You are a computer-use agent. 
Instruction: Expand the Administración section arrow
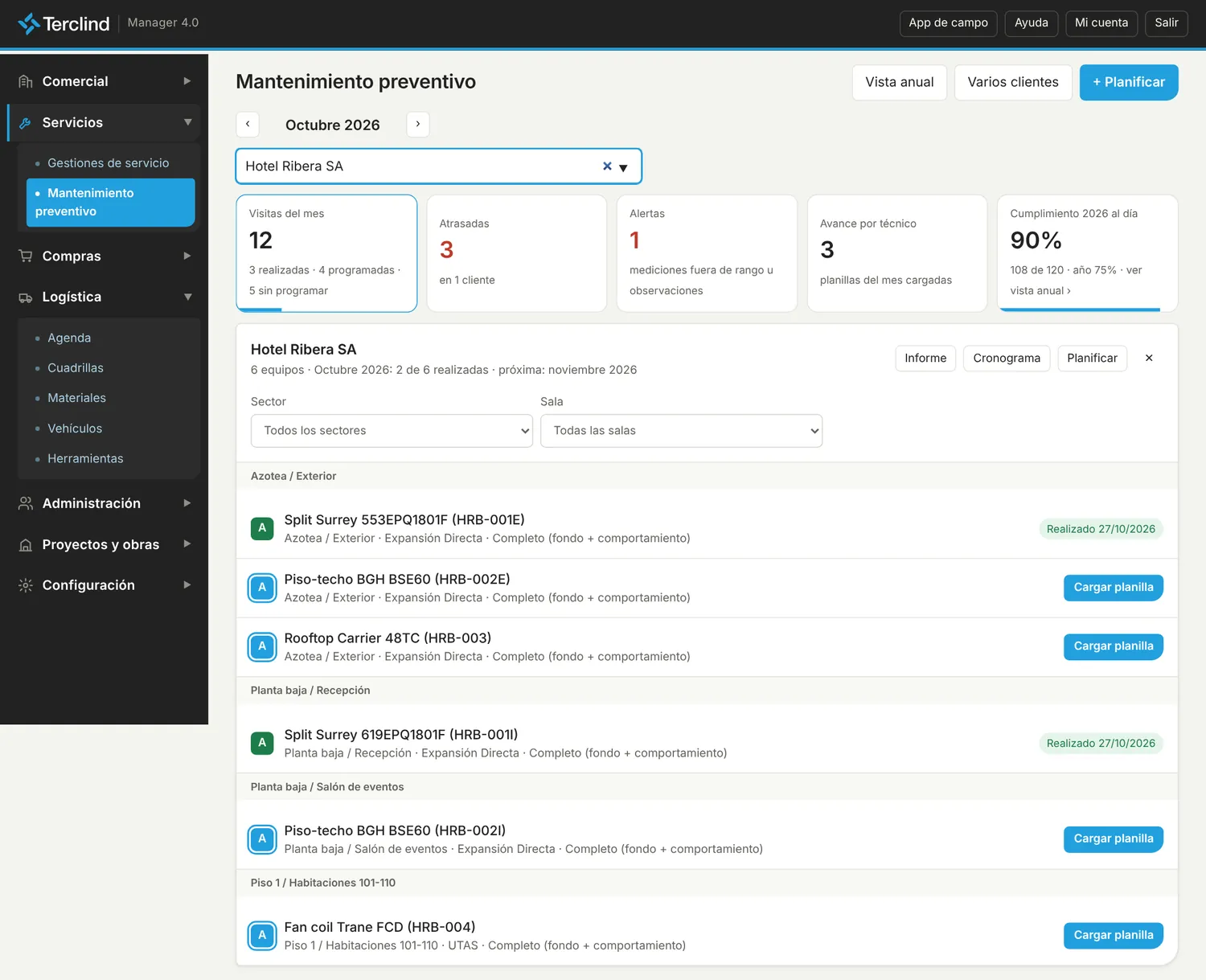(187, 503)
